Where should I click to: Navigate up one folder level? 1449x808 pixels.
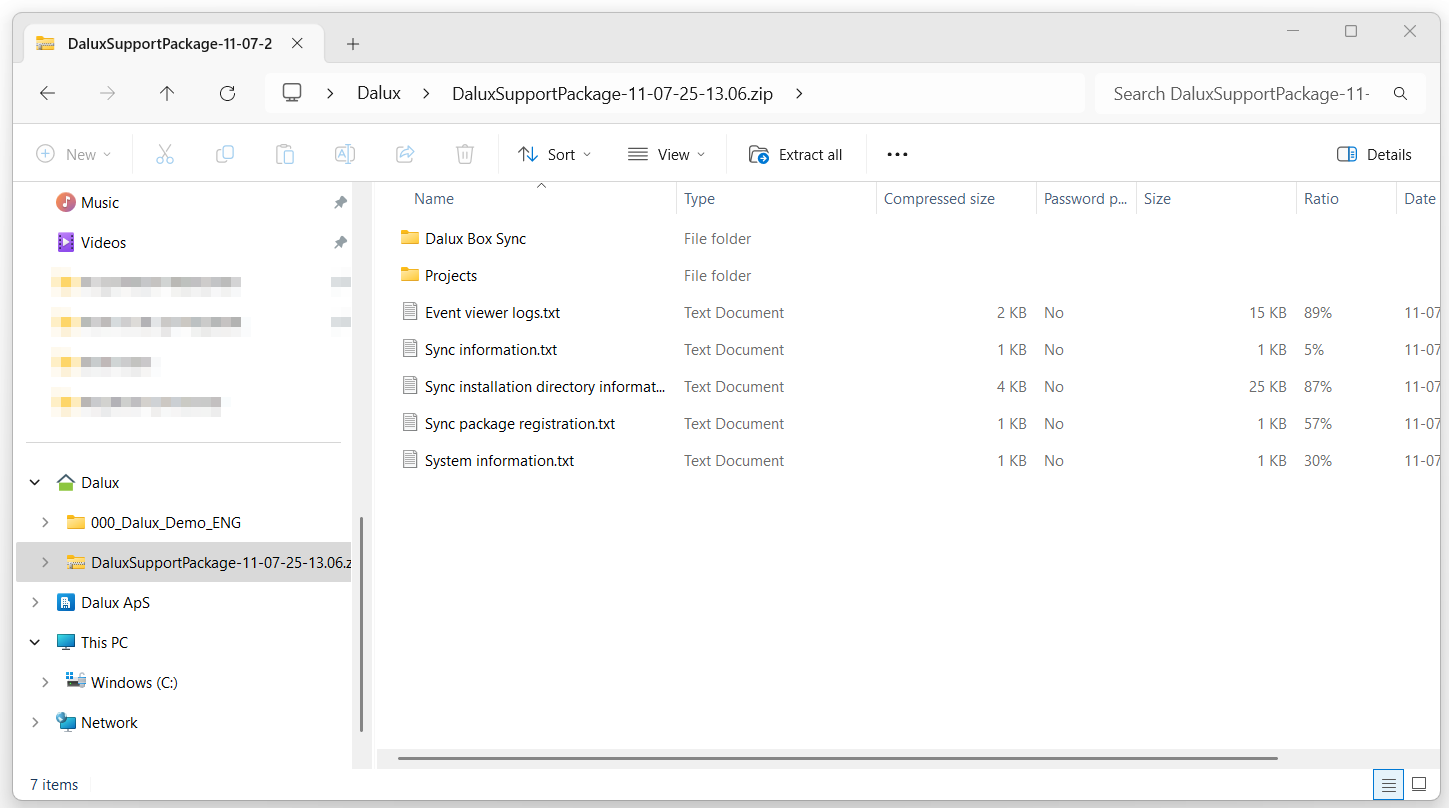[x=167, y=93]
